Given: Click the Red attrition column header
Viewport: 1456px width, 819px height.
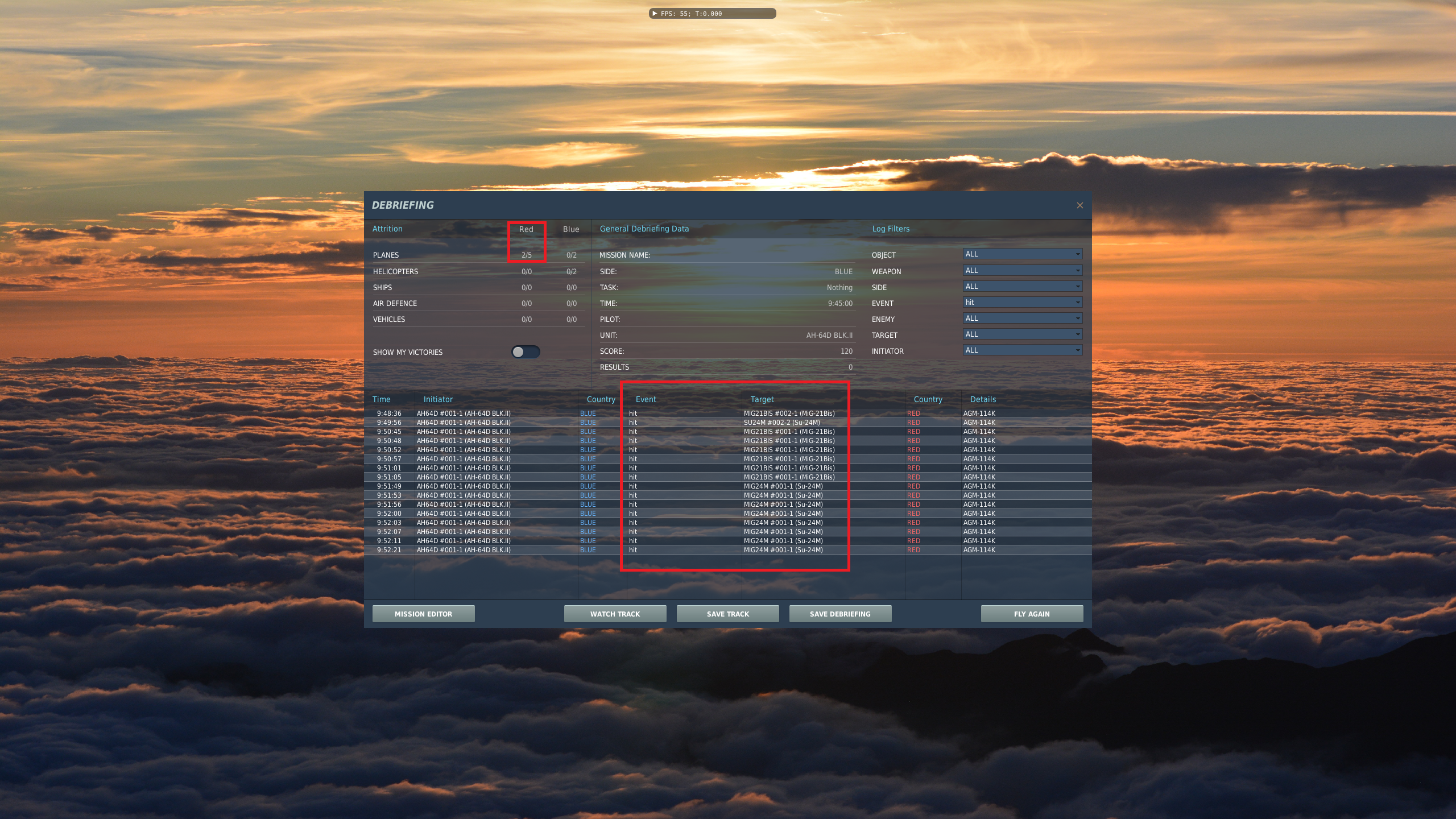Looking at the screenshot, I should [526, 229].
